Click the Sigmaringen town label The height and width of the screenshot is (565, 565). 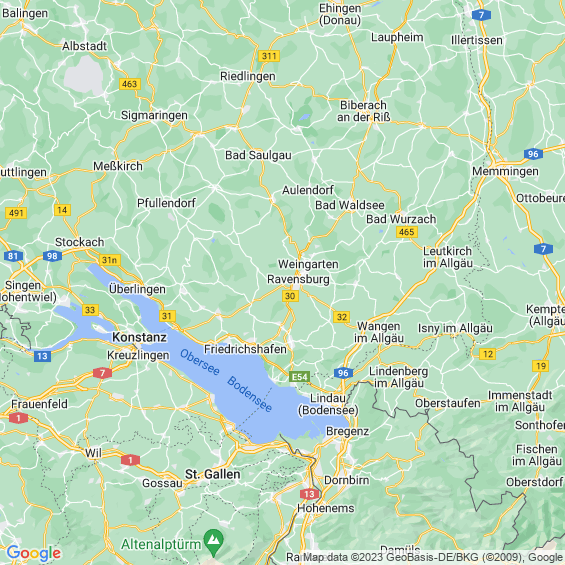pos(154,115)
